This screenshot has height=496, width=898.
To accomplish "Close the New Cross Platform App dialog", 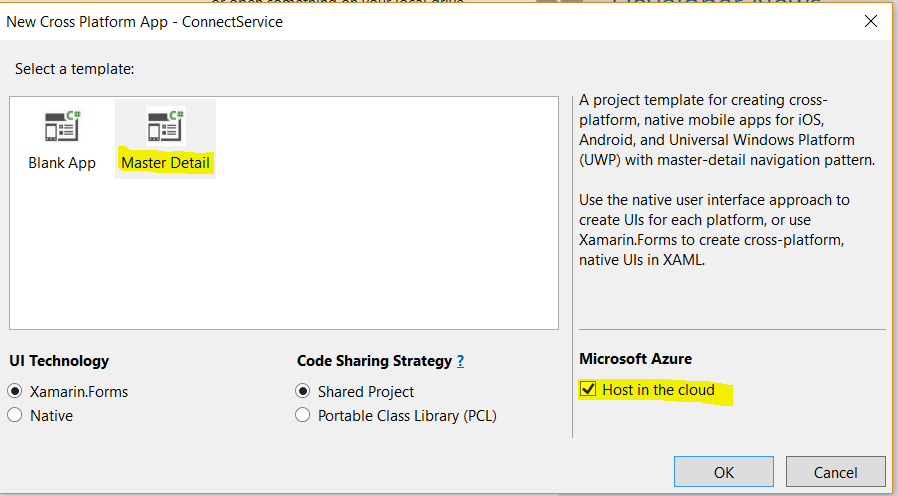I will (870, 21).
